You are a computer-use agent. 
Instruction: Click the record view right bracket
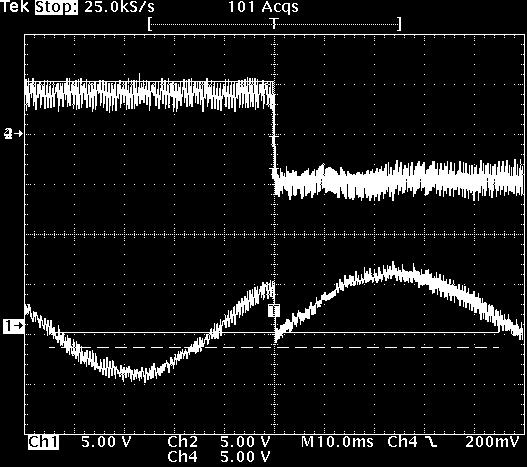pyautogui.click(x=399, y=24)
